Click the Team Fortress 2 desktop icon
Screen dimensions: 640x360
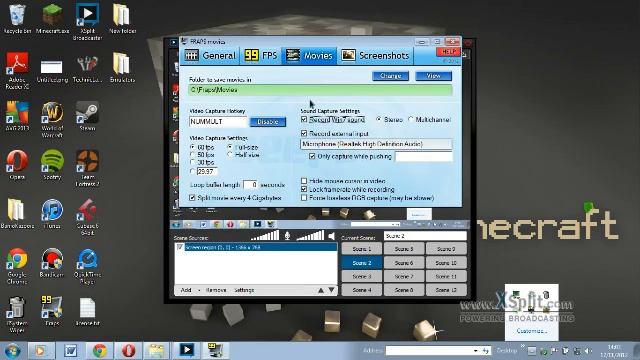87,168
